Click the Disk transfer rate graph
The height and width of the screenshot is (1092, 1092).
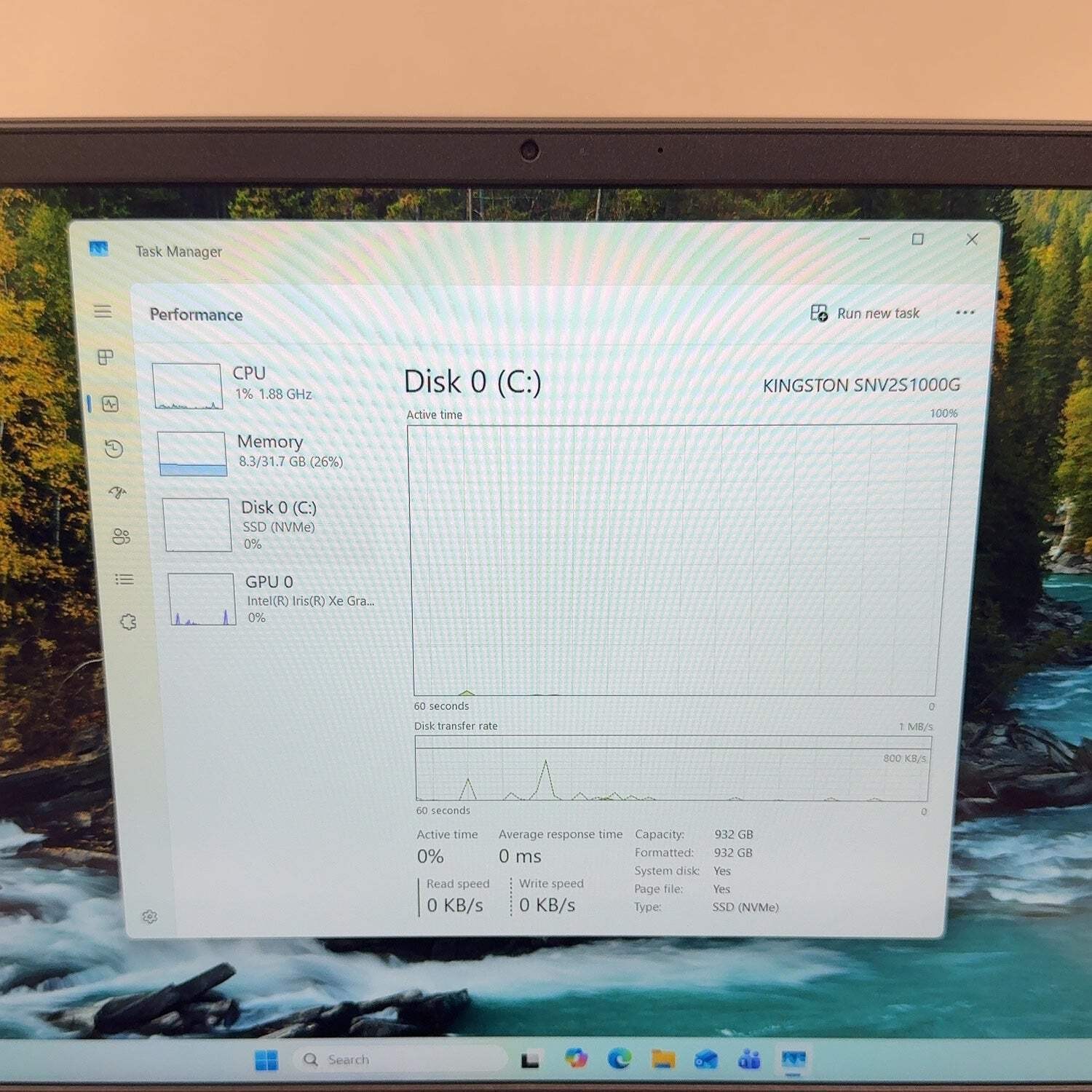672,768
